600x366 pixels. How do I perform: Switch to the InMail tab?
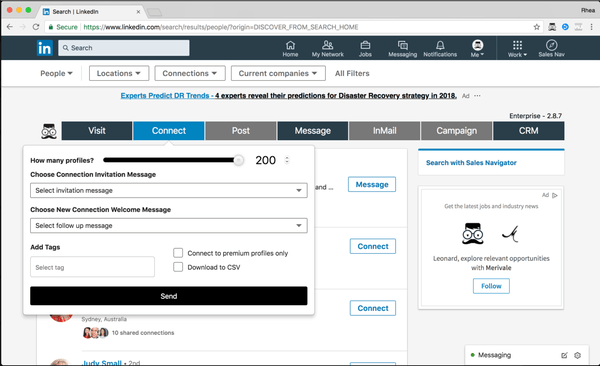pyautogui.click(x=385, y=131)
